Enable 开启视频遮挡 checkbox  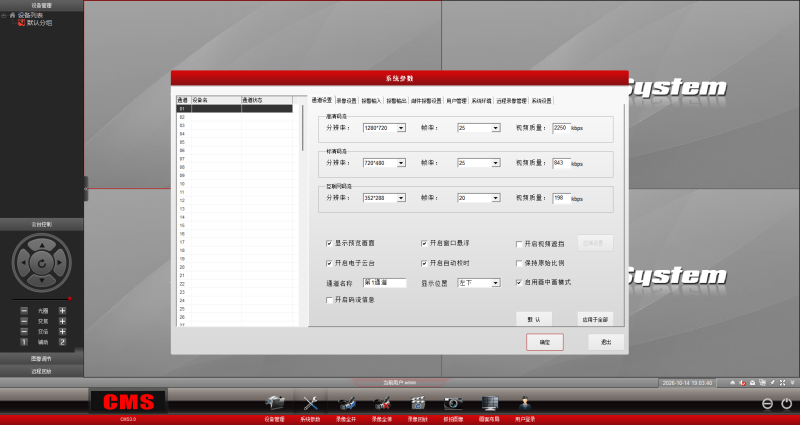[x=519, y=244]
